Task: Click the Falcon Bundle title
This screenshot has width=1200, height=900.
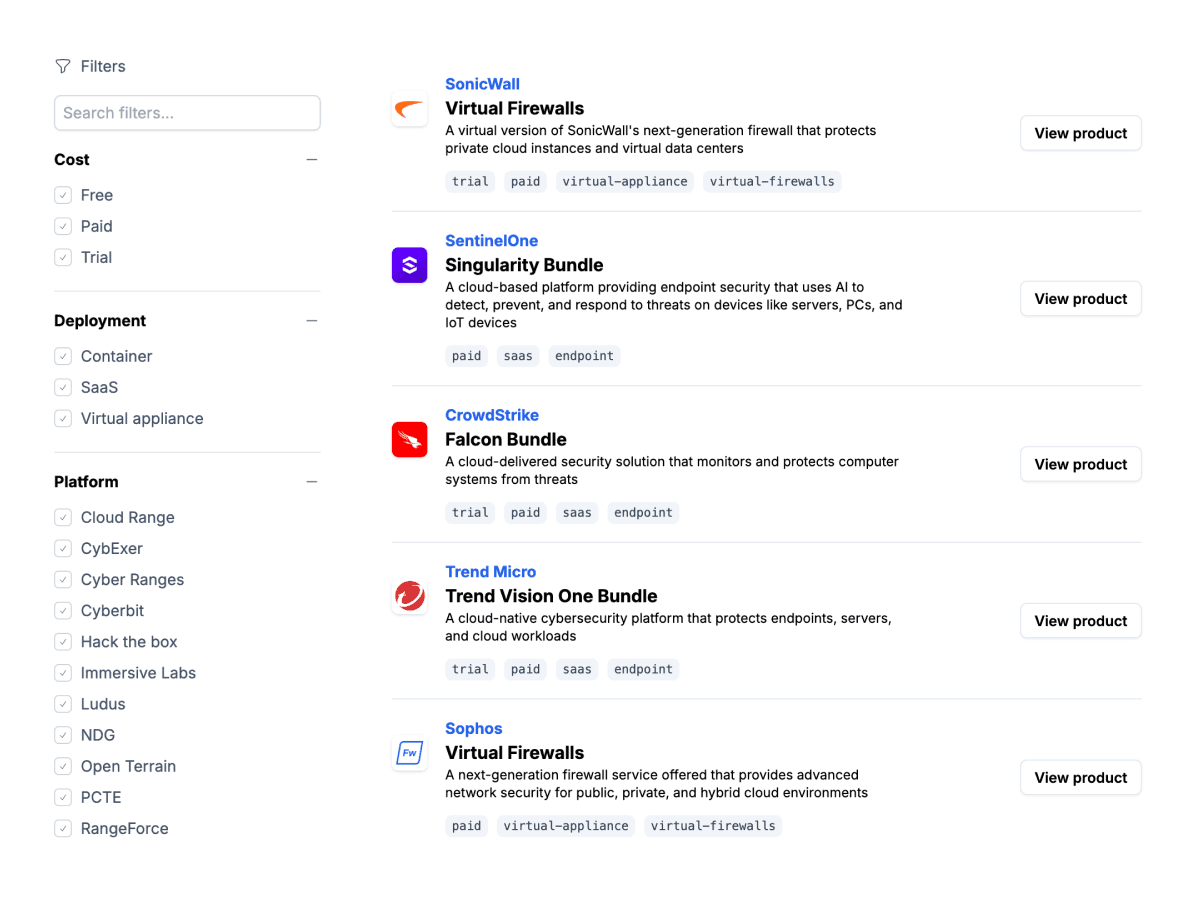Action: coord(506,439)
